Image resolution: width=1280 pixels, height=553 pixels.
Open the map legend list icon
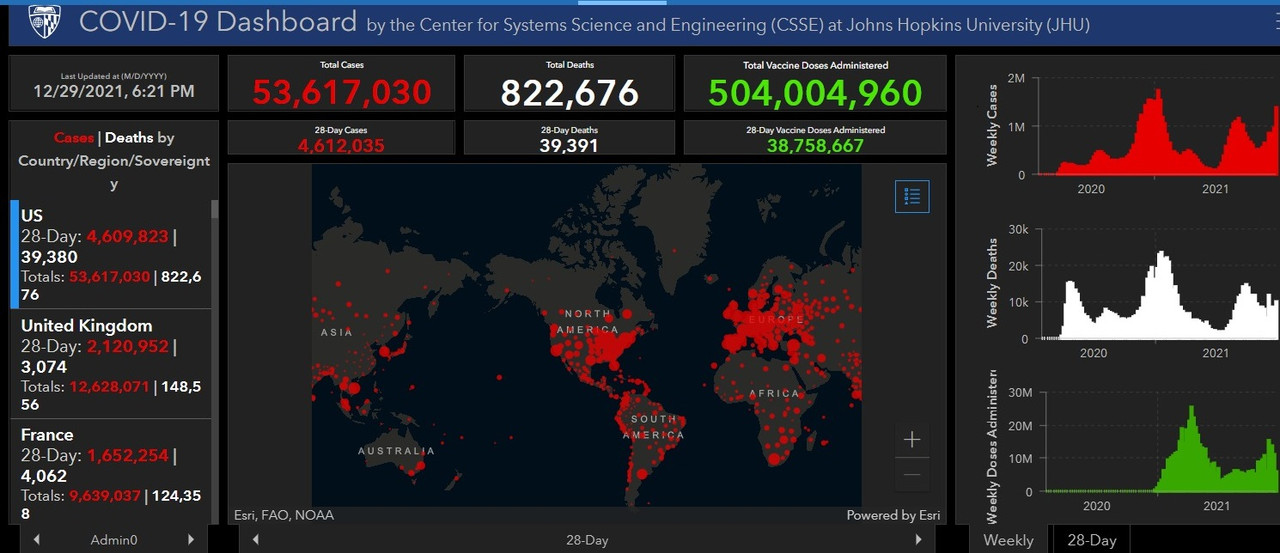coord(912,196)
